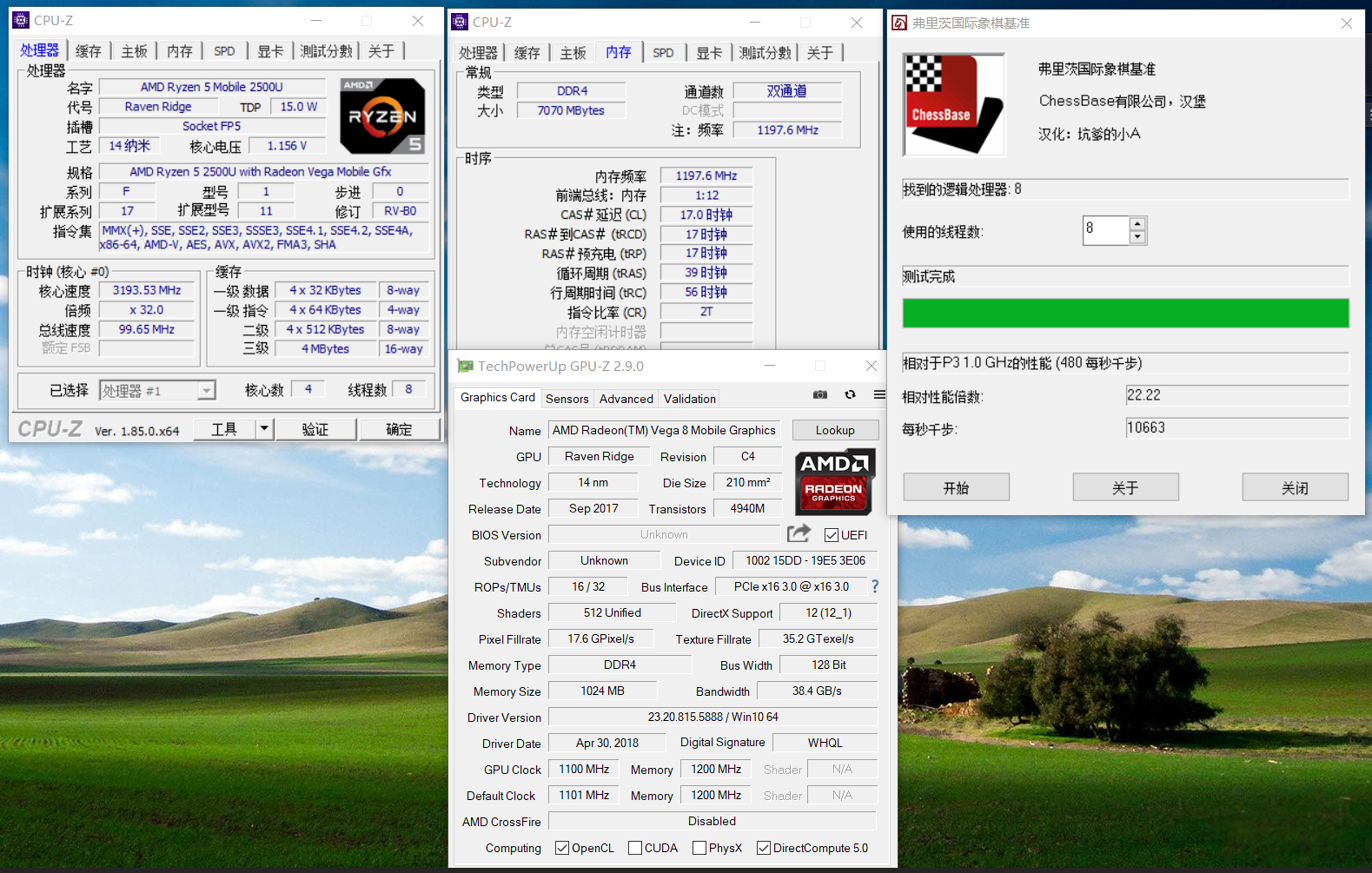This screenshot has height=873, width=1372.
Task: Click the 每秒千步 value field 10663
Action: click(x=1237, y=428)
